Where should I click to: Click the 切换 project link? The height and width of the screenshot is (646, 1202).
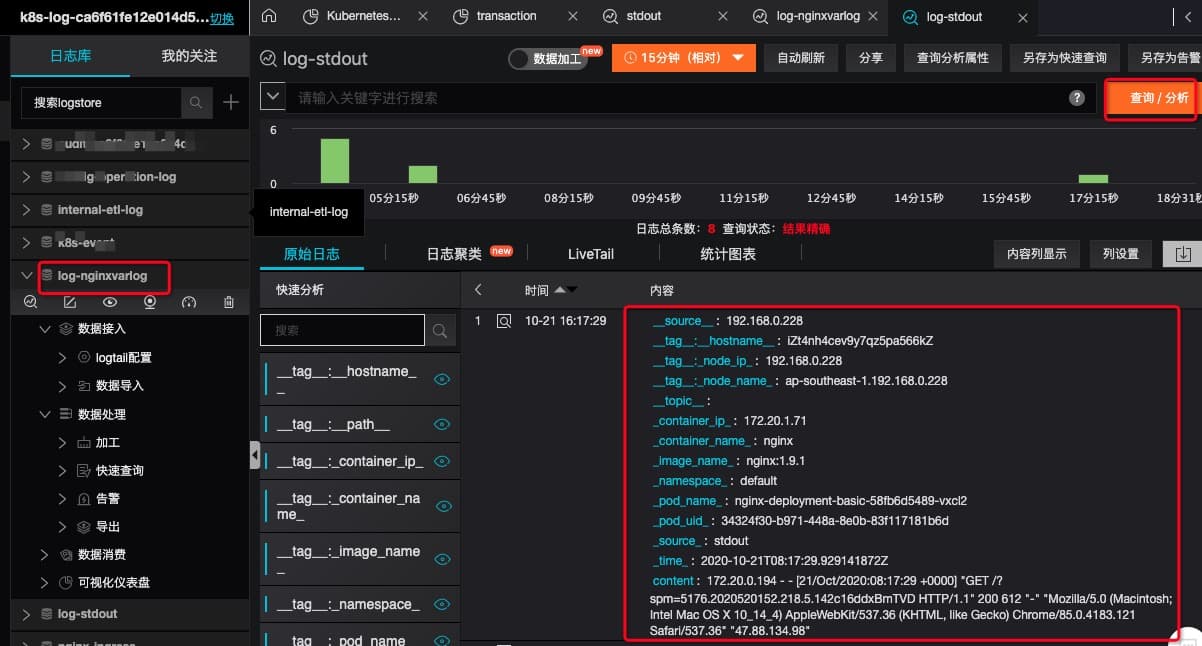(x=222, y=18)
